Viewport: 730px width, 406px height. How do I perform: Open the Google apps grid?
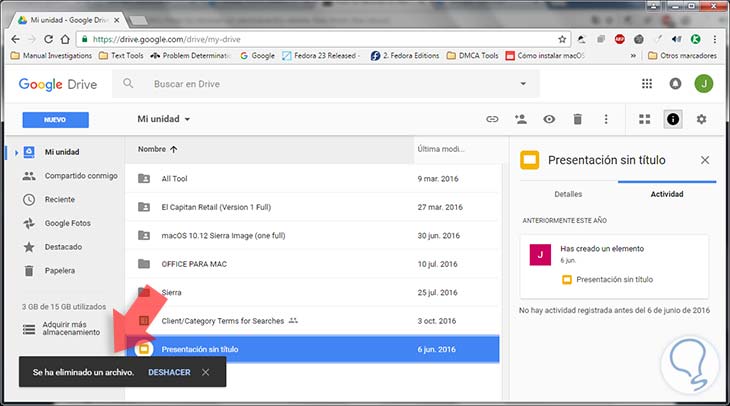coord(647,84)
